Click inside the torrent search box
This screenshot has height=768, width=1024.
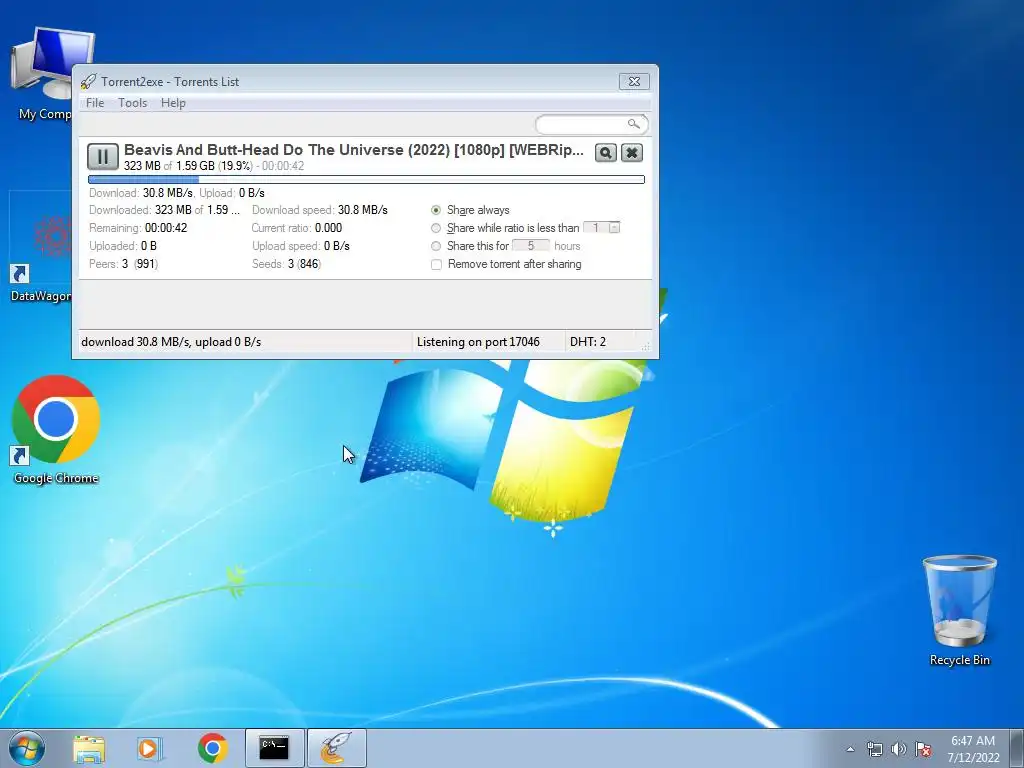coord(581,124)
